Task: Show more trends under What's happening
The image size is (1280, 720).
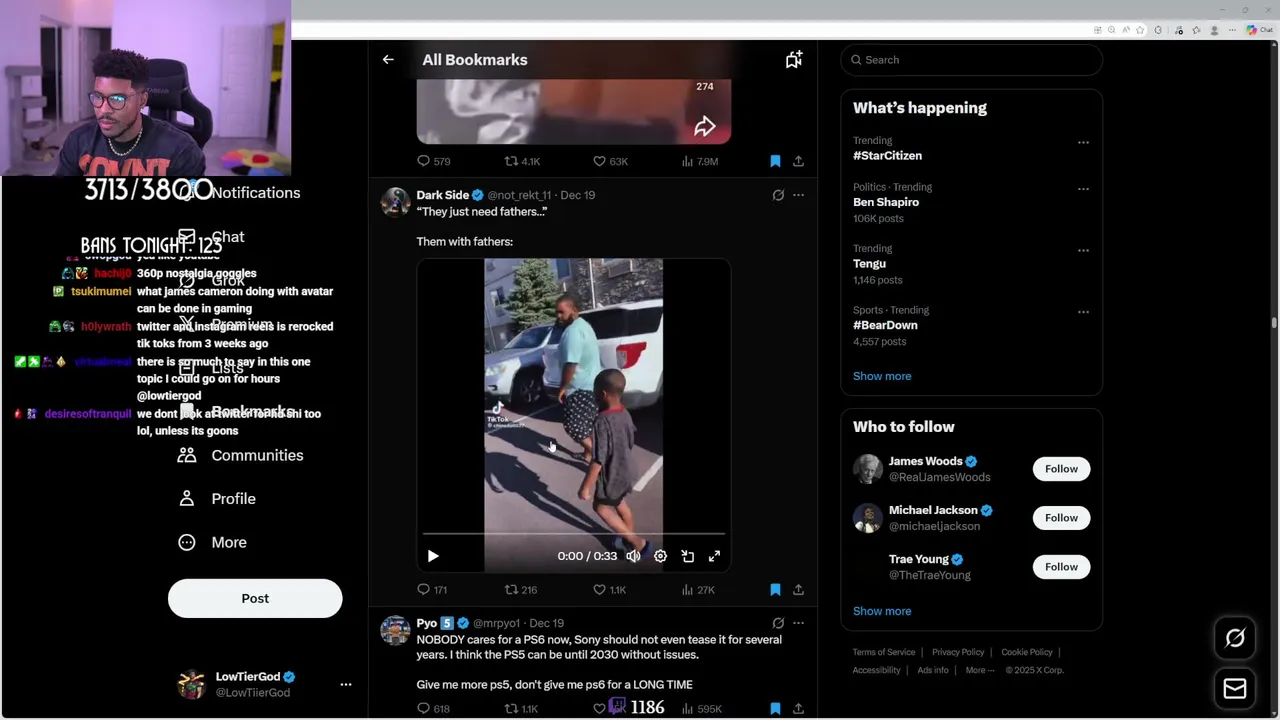Action: [x=882, y=376]
